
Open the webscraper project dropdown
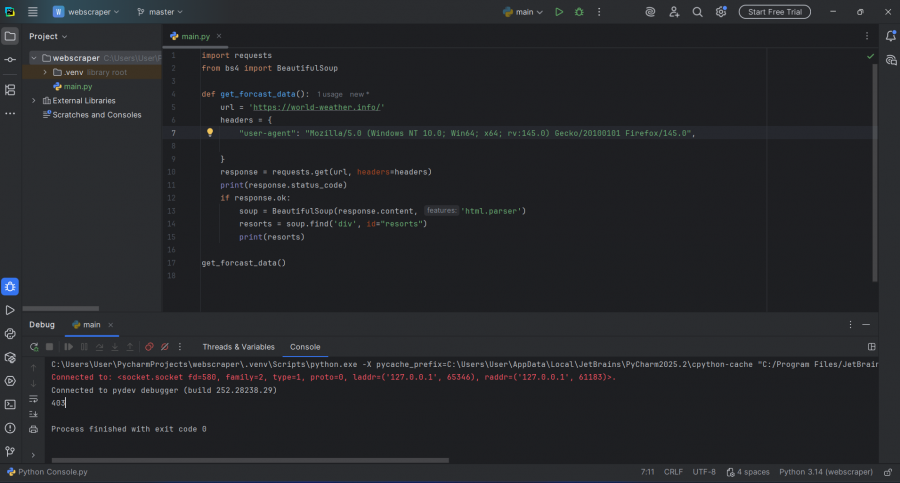pyautogui.click(x=87, y=12)
